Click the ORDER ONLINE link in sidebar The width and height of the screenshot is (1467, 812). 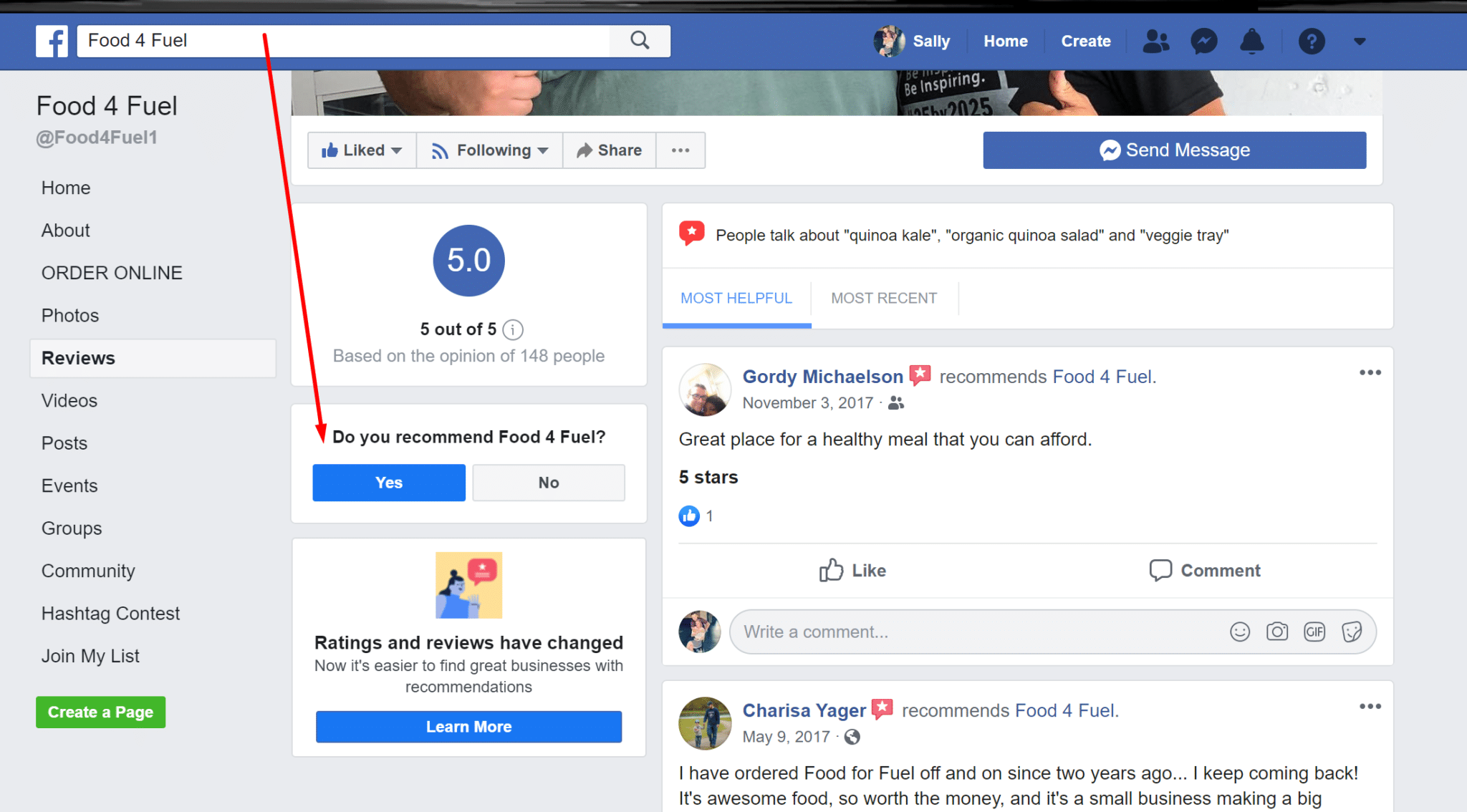[112, 272]
